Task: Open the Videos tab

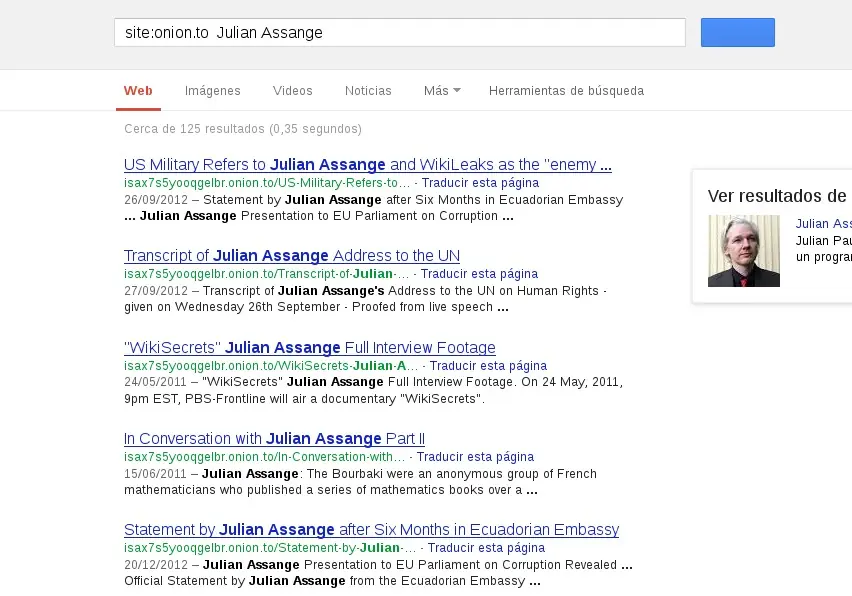Action: click(x=292, y=91)
